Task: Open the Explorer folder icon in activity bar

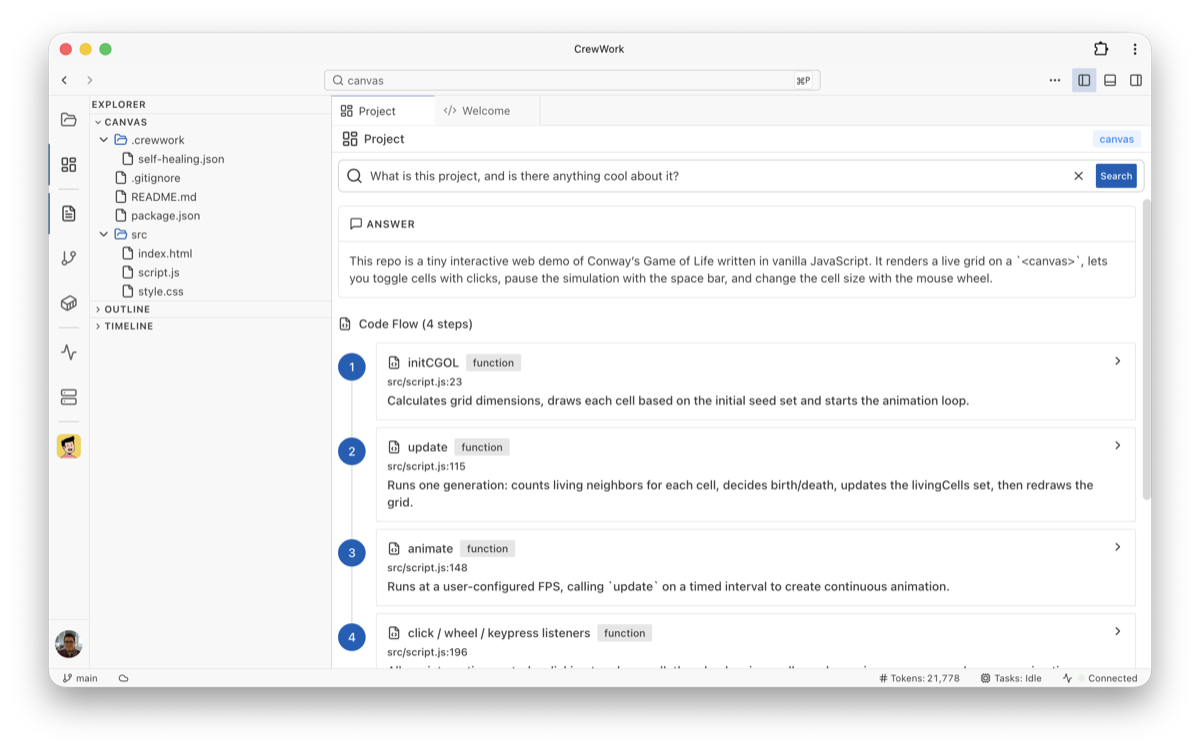Action: click(69, 120)
